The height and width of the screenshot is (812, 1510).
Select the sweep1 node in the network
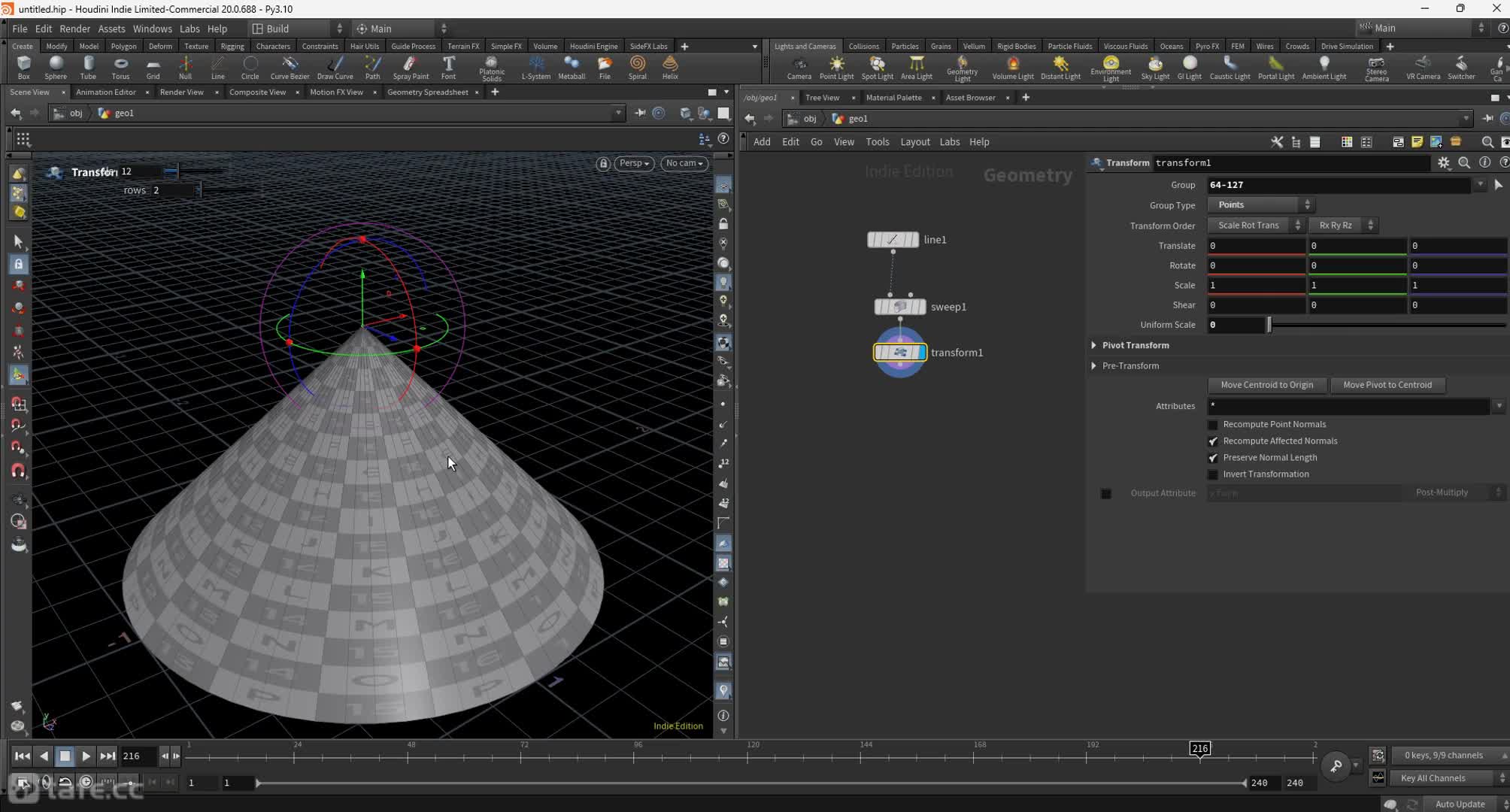(x=900, y=306)
